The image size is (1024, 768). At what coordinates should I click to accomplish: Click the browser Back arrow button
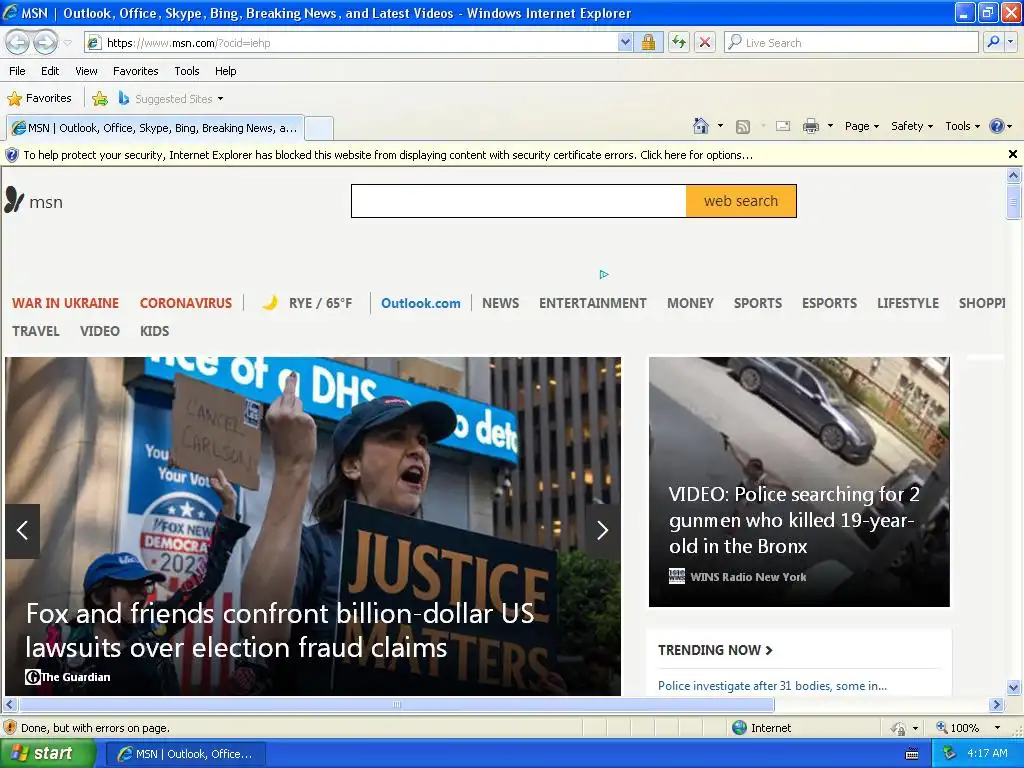(18, 43)
